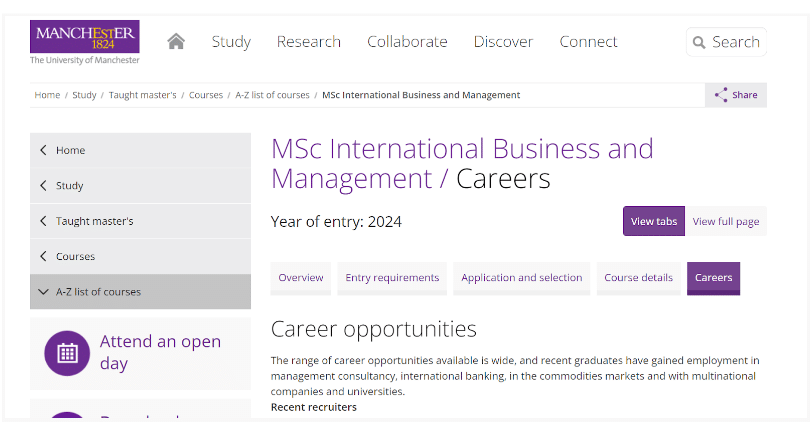The height and width of the screenshot is (422, 810).
Task: Follow the Courses breadcrumb link
Action: click(x=206, y=95)
